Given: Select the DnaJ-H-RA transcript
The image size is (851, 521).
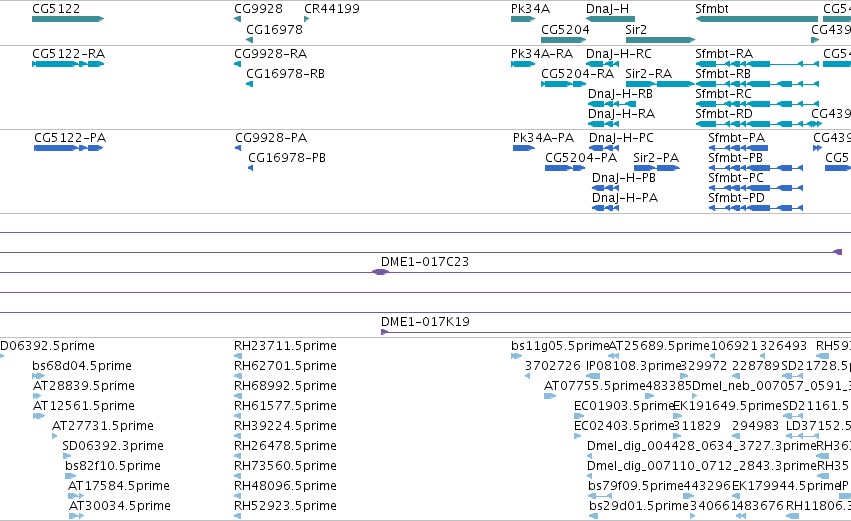Looking at the screenshot, I should pos(604,124).
